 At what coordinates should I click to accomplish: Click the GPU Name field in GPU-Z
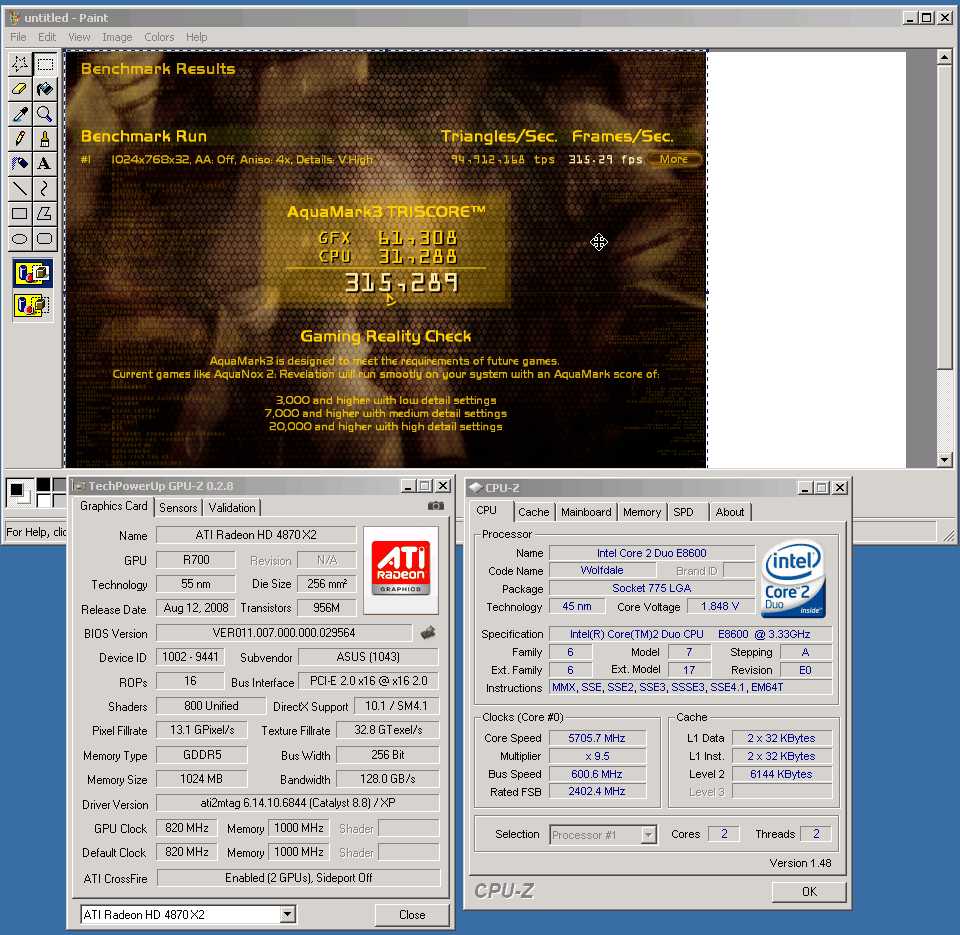(x=256, y=535)
